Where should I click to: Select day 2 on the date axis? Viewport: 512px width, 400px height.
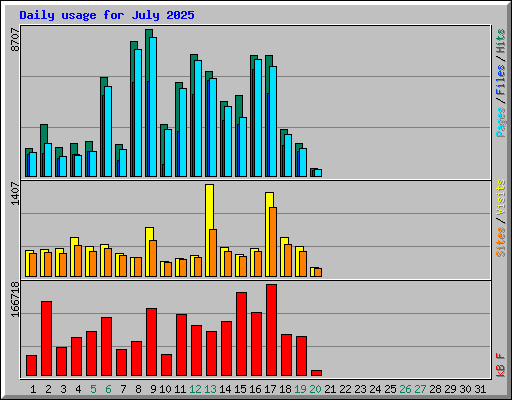click(x=48, y=389)
